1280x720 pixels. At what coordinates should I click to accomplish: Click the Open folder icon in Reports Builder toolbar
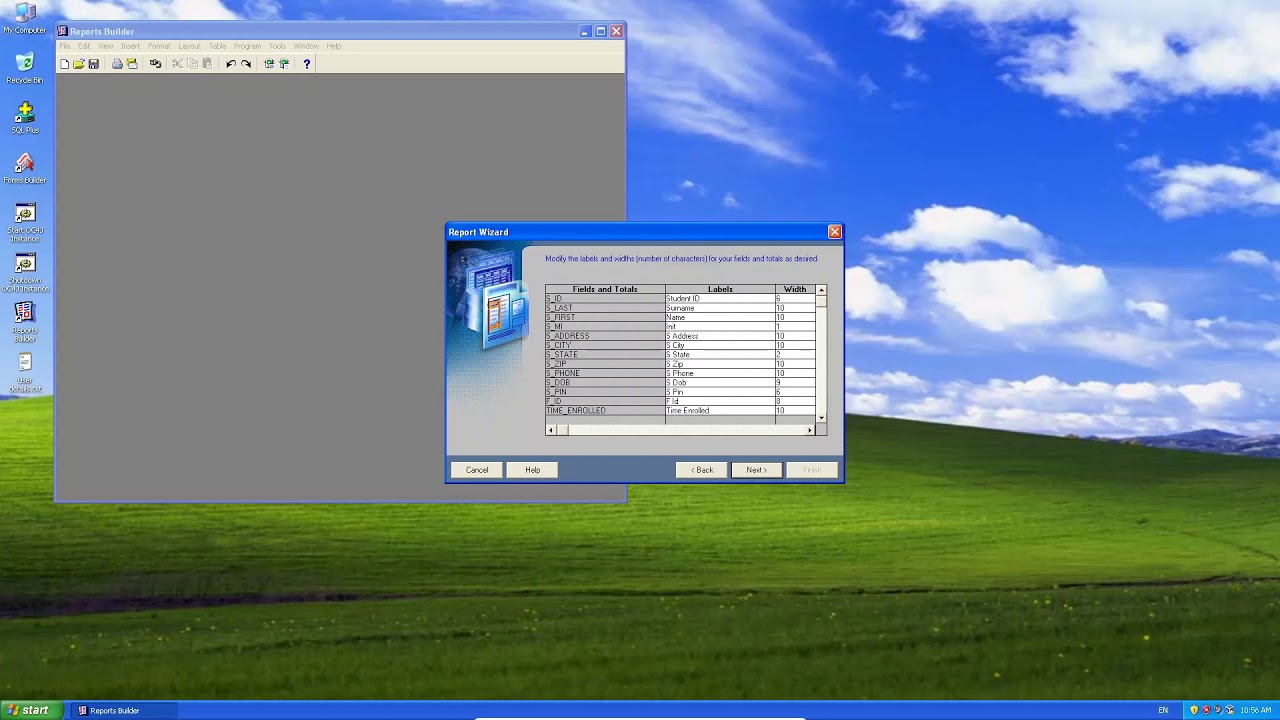pos(79,64)
